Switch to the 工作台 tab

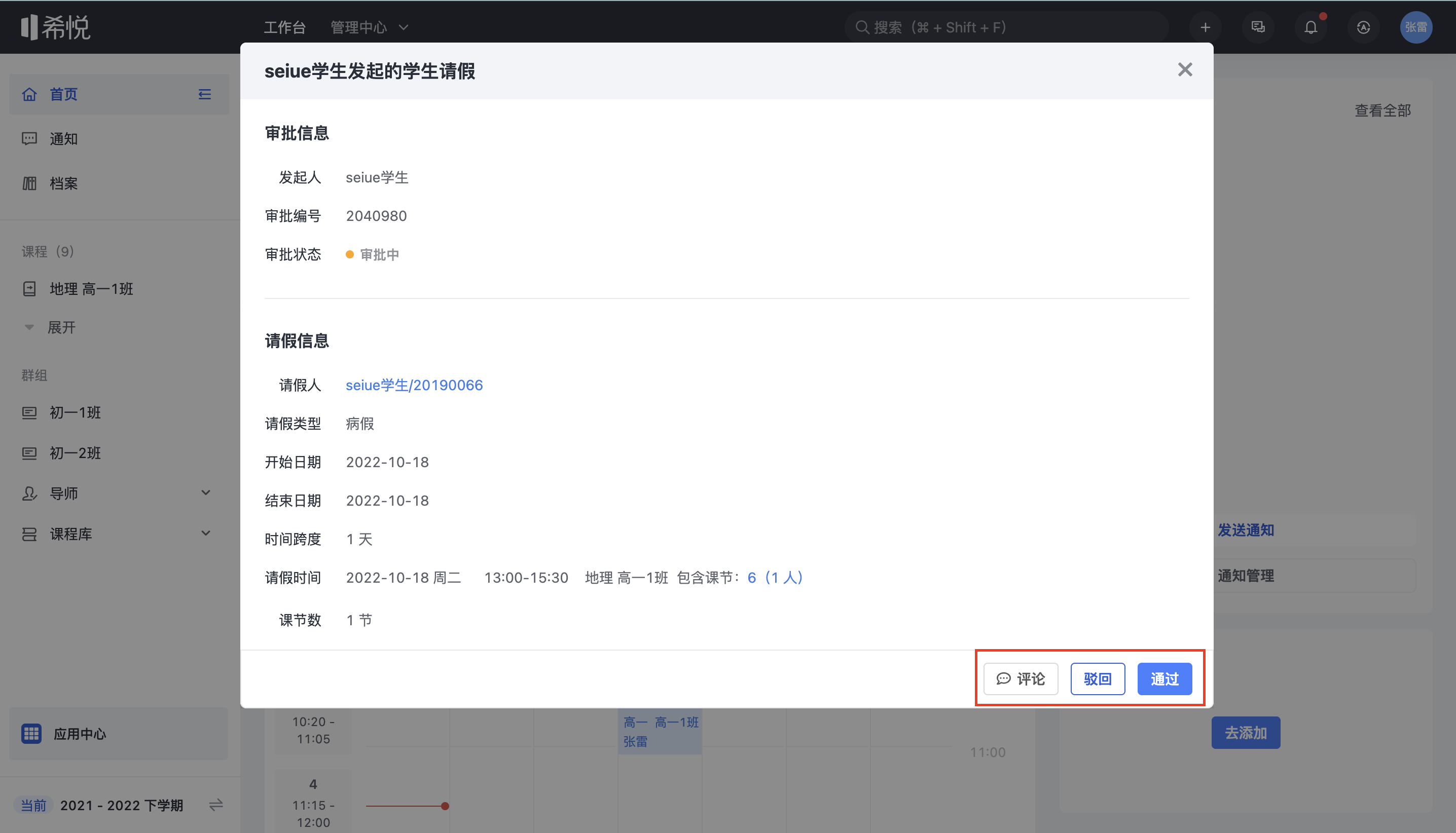(284, 27)
